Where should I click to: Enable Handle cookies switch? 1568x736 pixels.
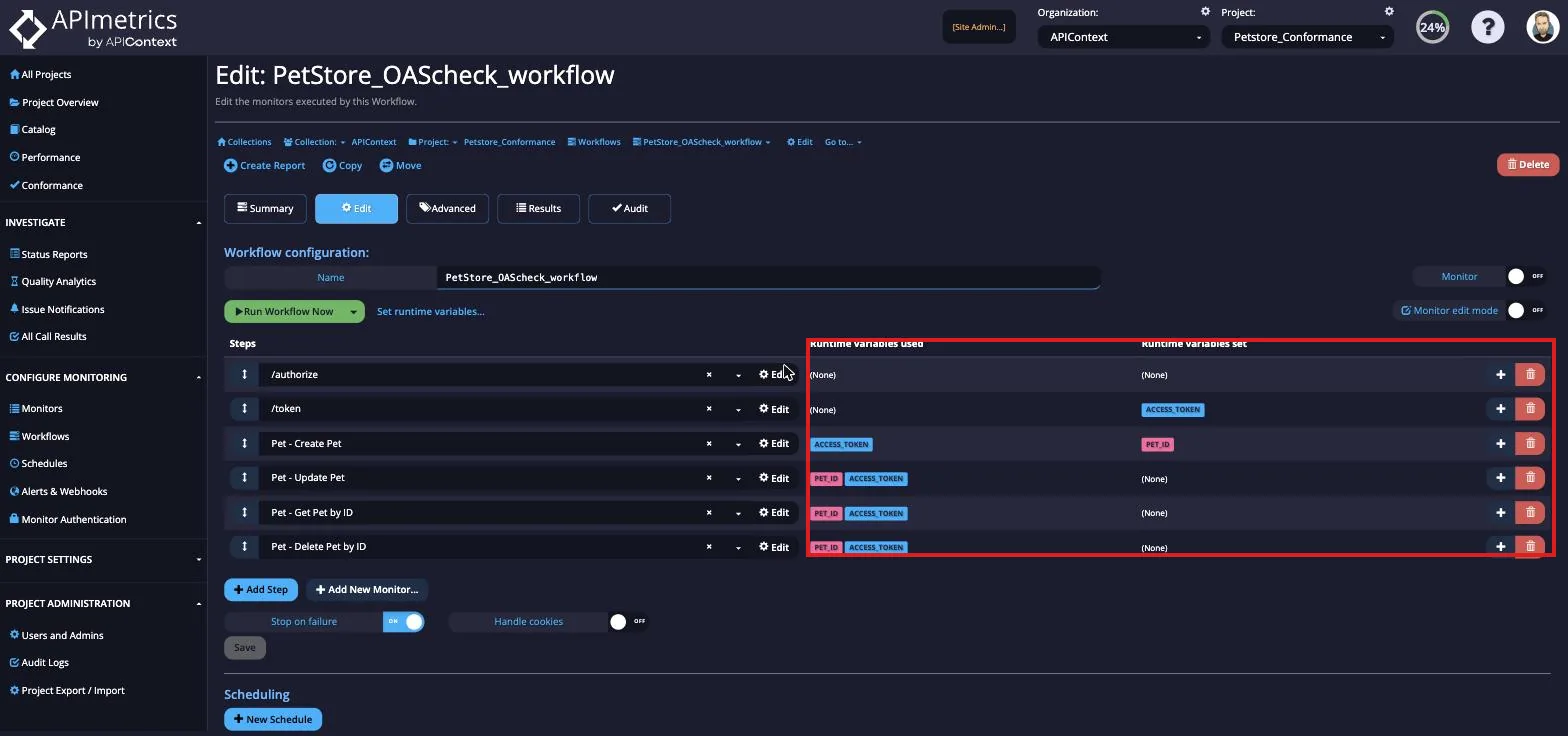pyautogui.click(x=628, y=621)
